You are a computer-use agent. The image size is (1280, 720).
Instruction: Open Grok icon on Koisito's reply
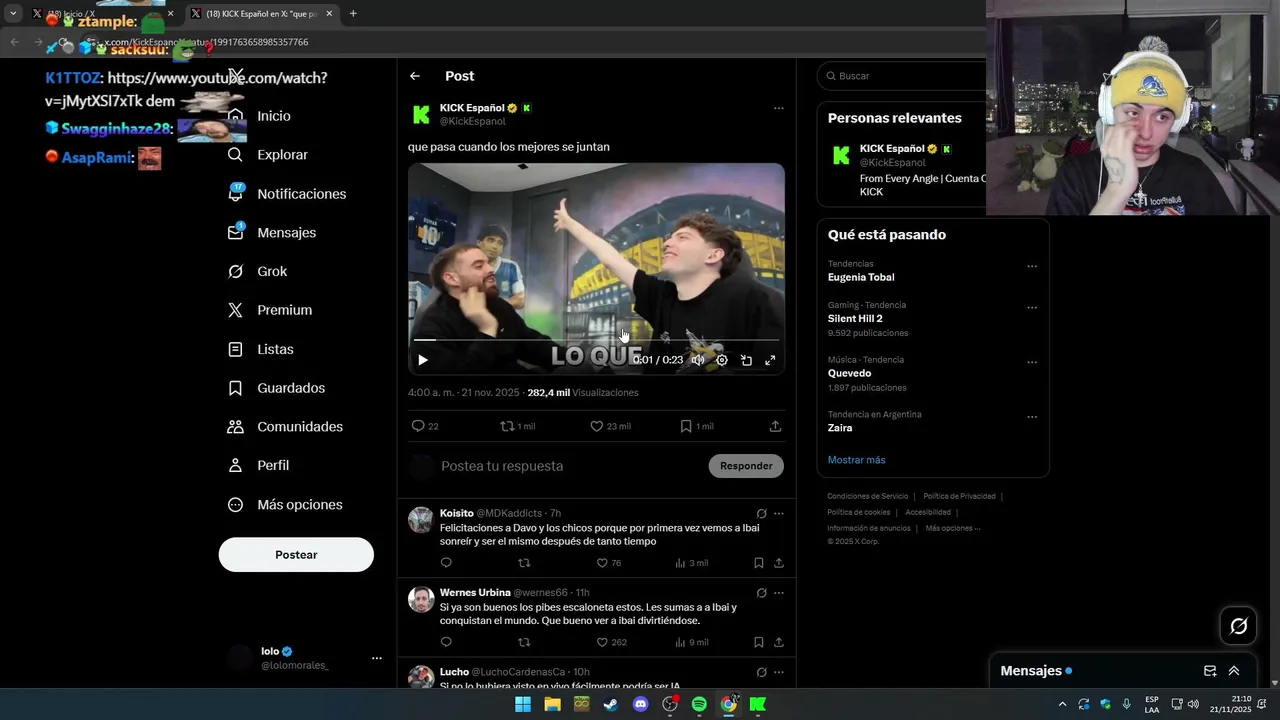pos(761,514)
